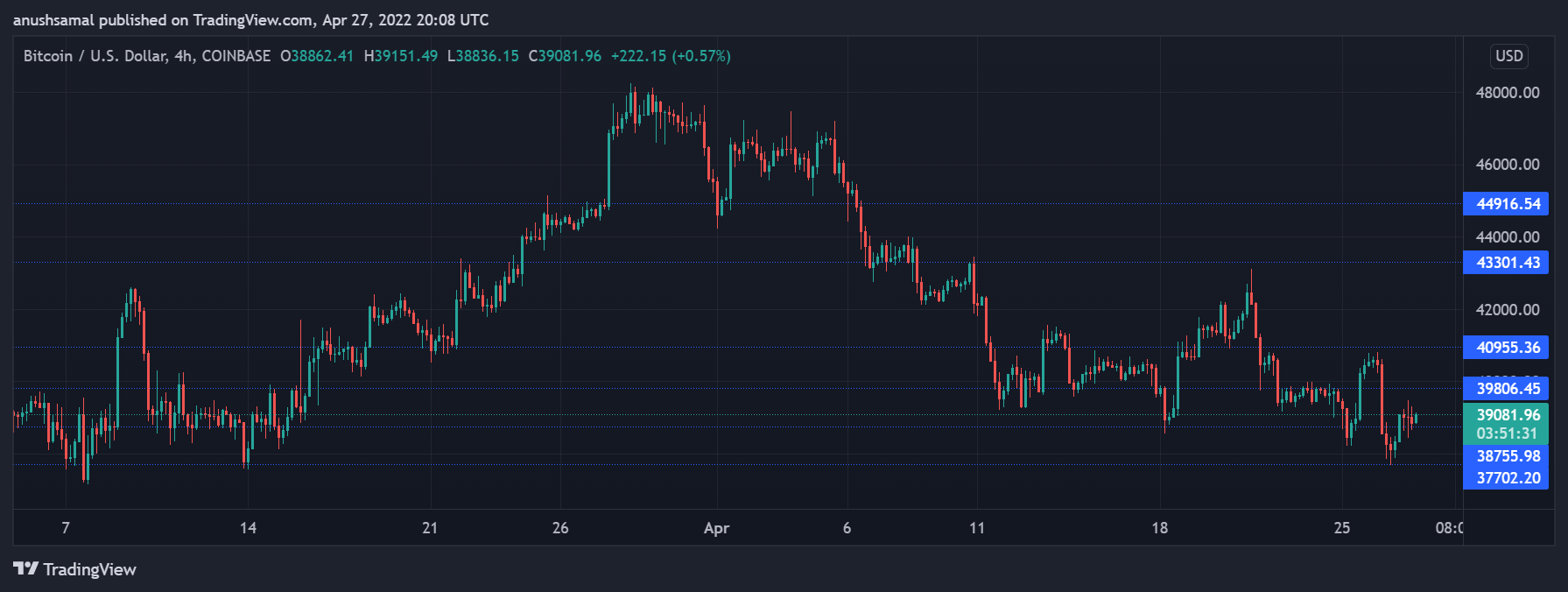Click the 37702.20 support level label
1568x592 pixels.
tap(1507, 478)
